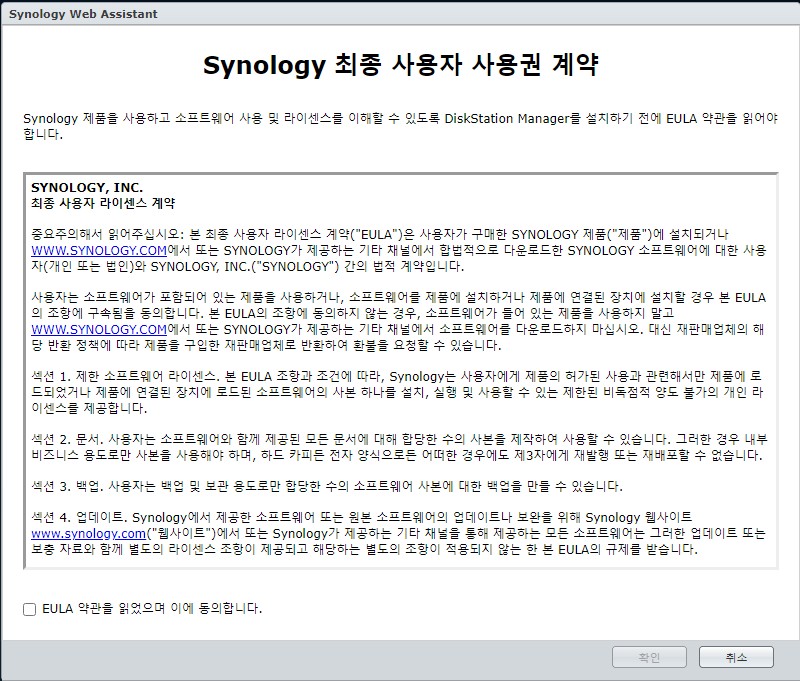Click the 'Synology 최종 사용자 사용권 계약' heading
Image resolution: width=800 pixels, height=681 pixels.
[401, 65]
